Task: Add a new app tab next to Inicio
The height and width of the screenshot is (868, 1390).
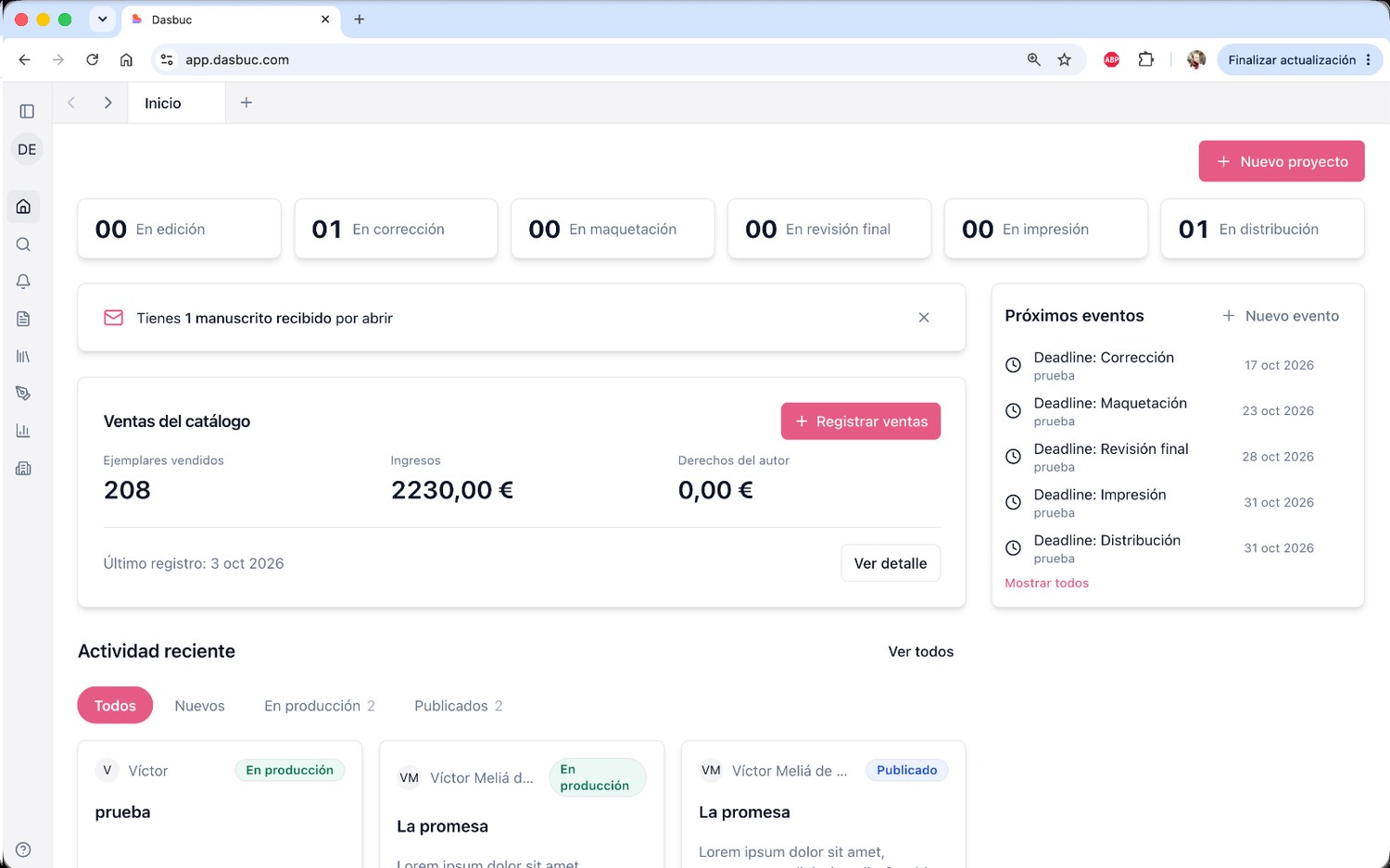Action: (246, 103)
